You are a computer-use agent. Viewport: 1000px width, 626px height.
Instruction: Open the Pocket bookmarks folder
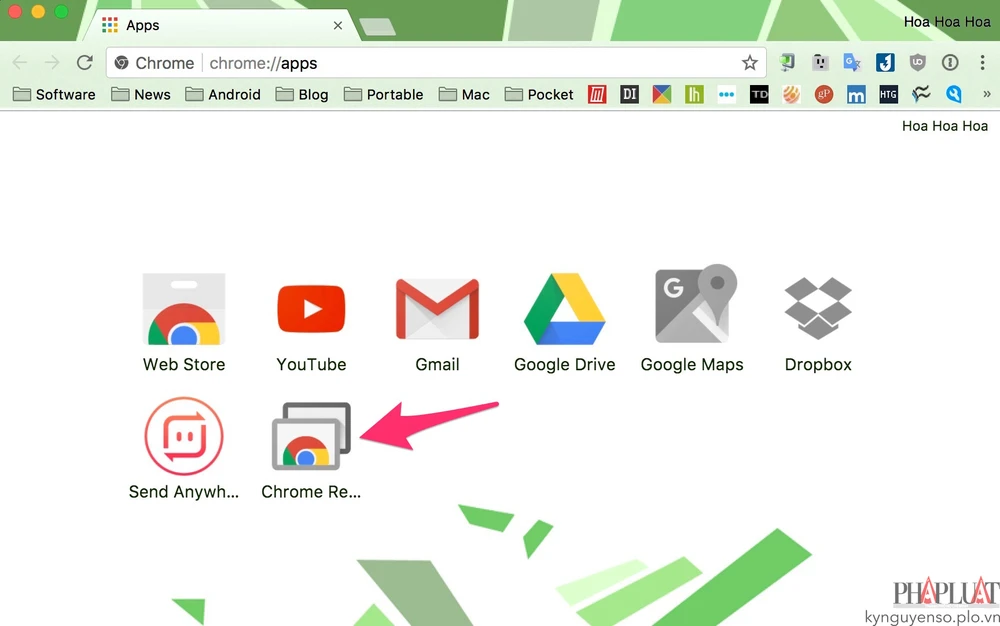[539, 95]
